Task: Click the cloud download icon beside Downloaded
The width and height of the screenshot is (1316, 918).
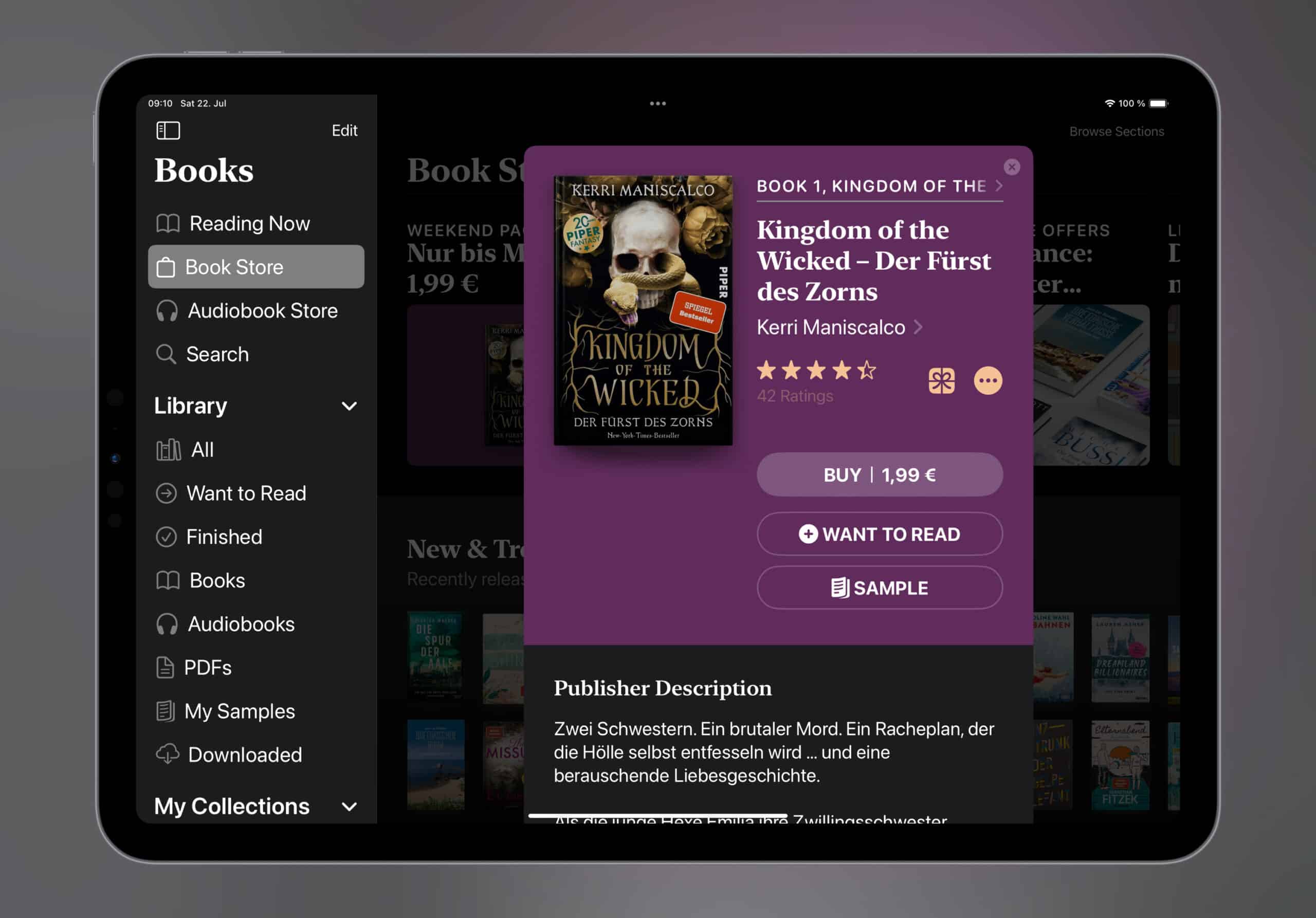Action: tap(168, 754)
